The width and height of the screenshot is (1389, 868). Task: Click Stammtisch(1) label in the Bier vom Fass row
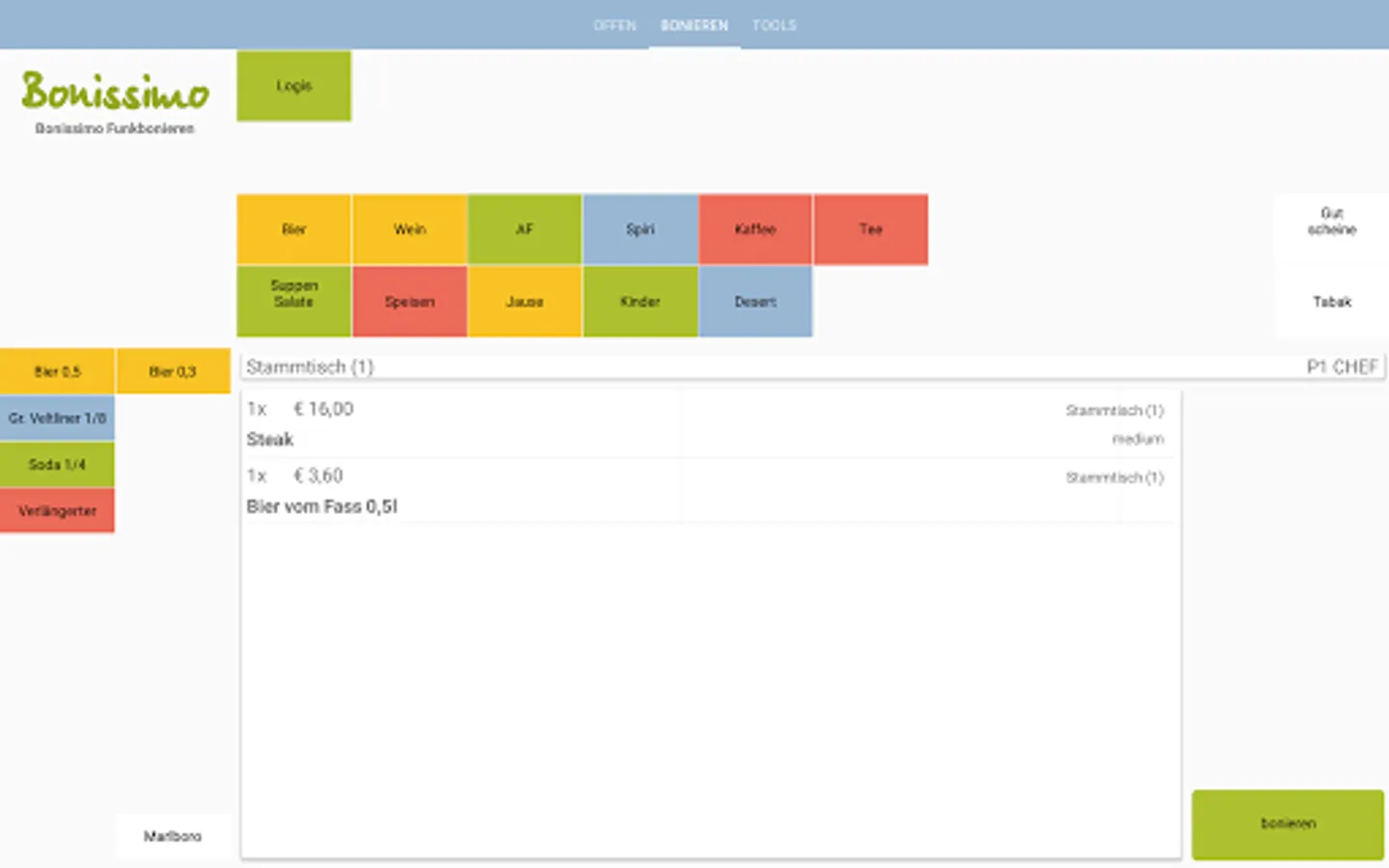[x=1115, y=477]
